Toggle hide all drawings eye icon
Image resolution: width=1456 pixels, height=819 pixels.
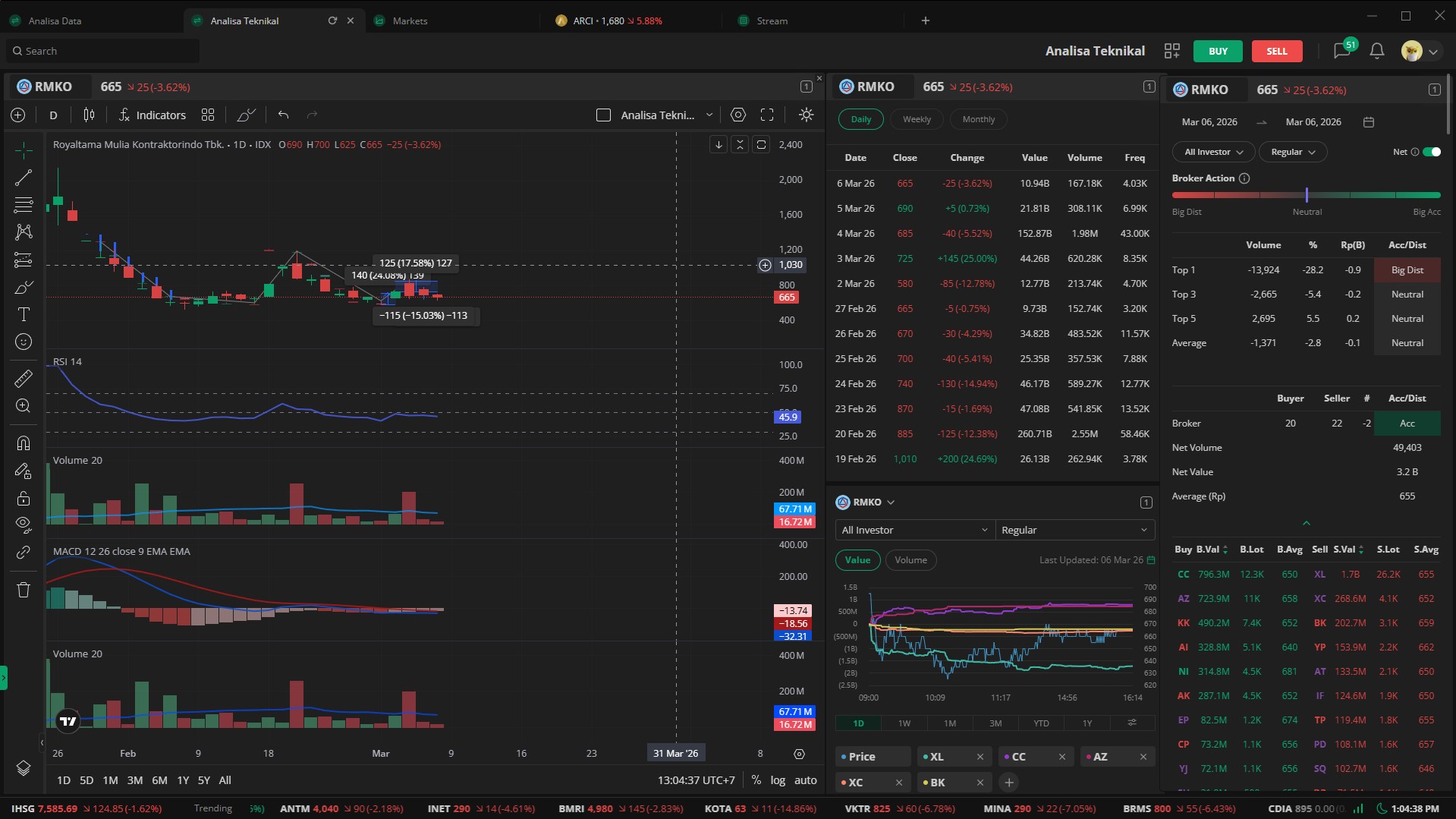24,524
